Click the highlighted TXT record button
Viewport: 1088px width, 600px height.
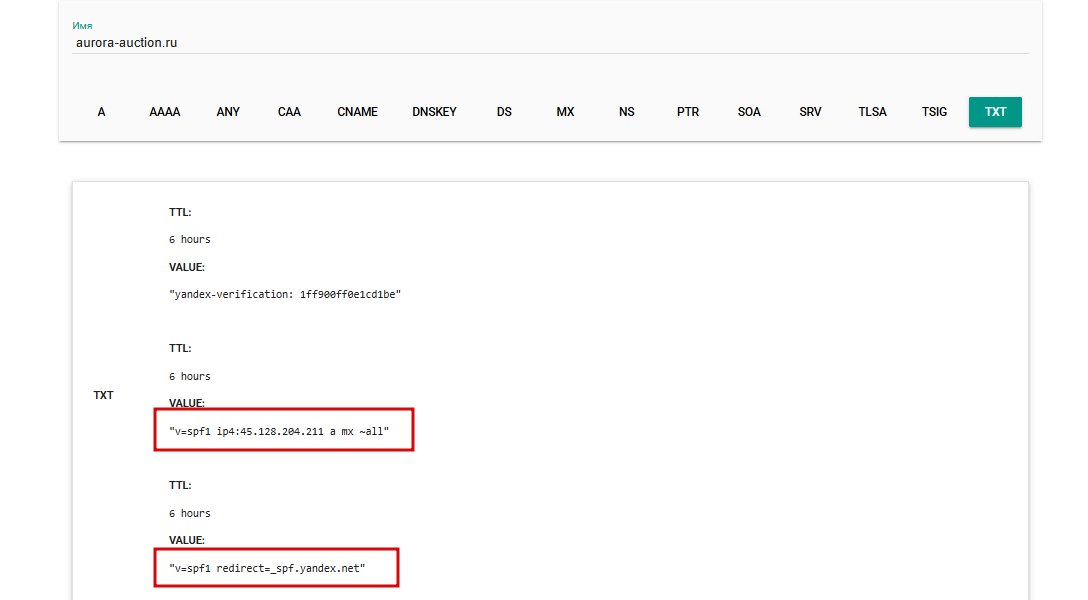995,112
